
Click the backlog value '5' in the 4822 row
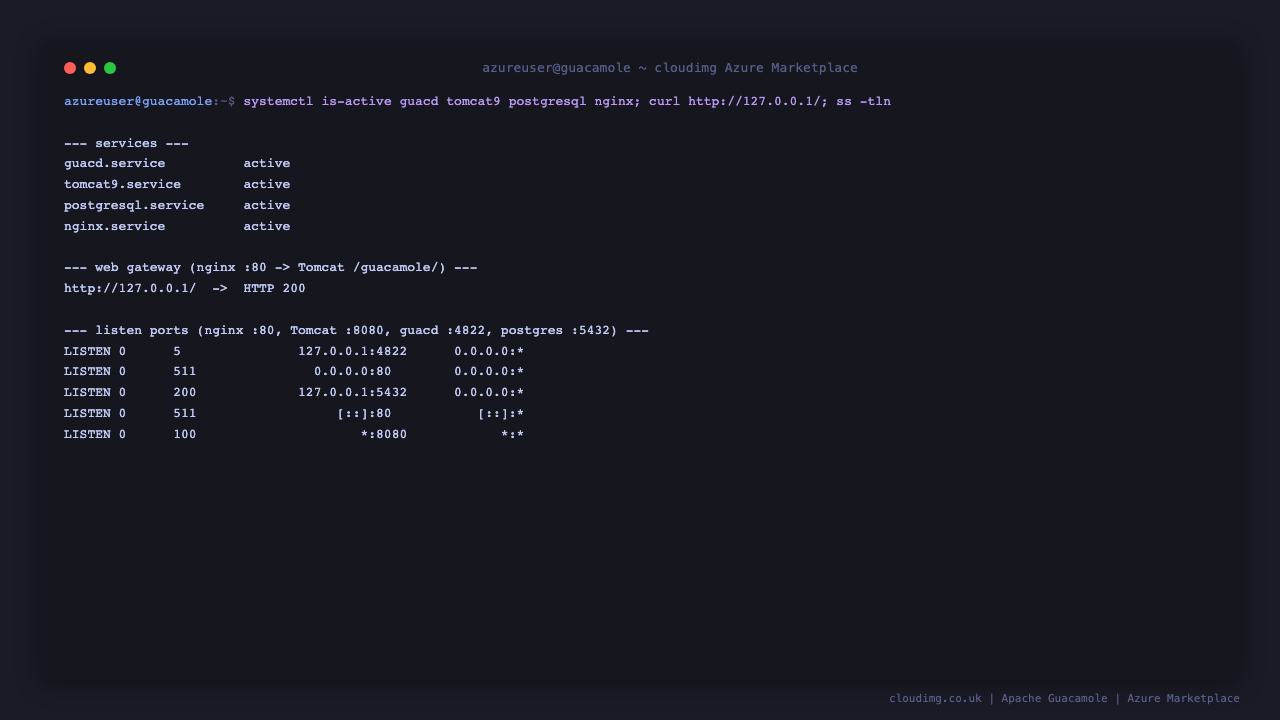(x=177, y=352)
